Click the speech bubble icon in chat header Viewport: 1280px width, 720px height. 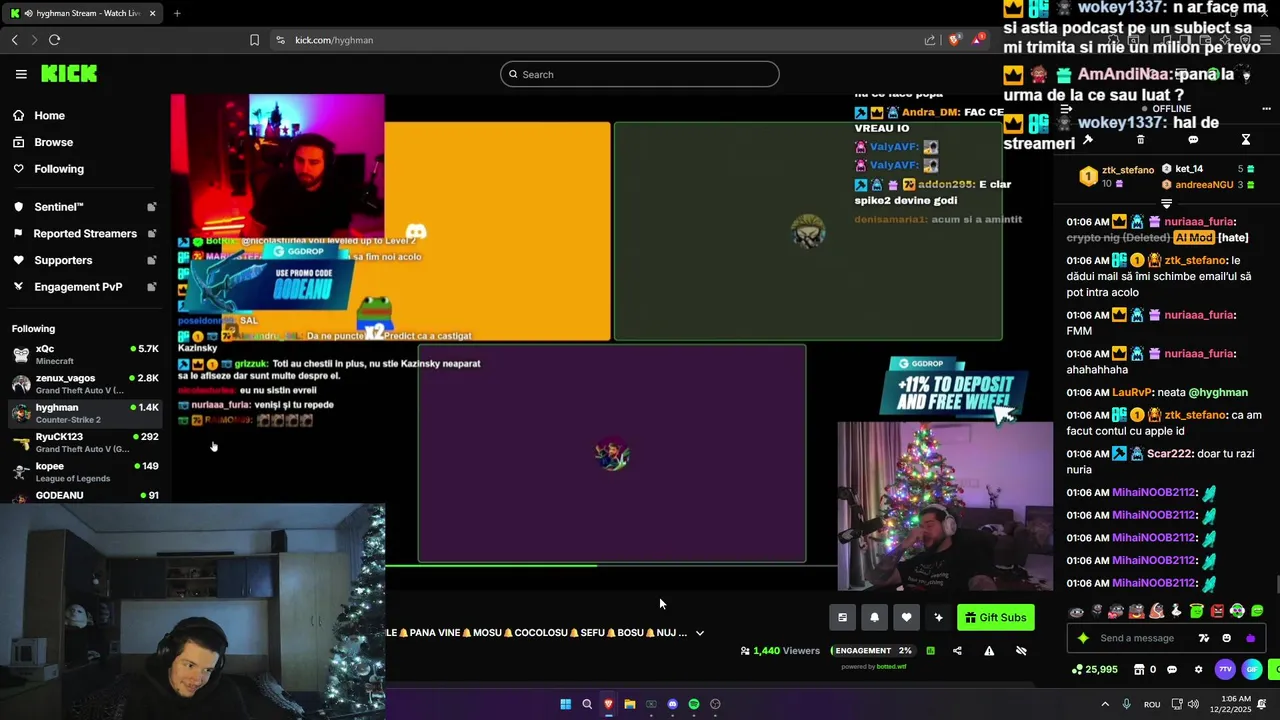coord(1193,140)
